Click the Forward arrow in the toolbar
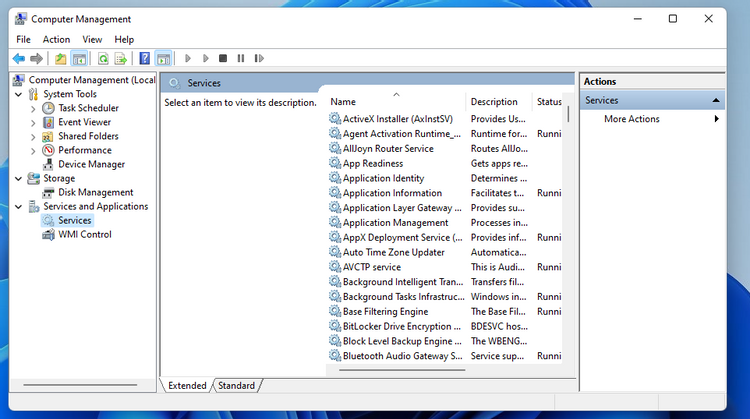Screen dimensions: 750x419 tap(36, 58)
